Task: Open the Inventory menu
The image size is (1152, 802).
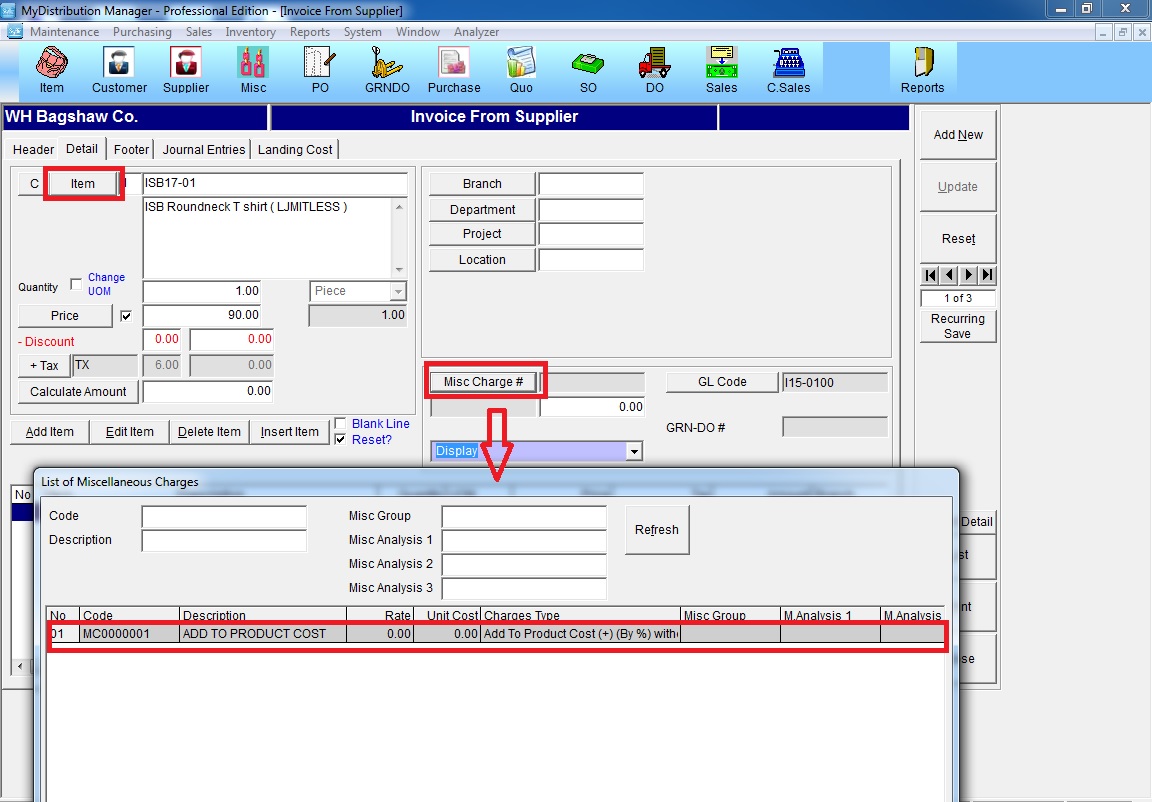Action: 250,32
